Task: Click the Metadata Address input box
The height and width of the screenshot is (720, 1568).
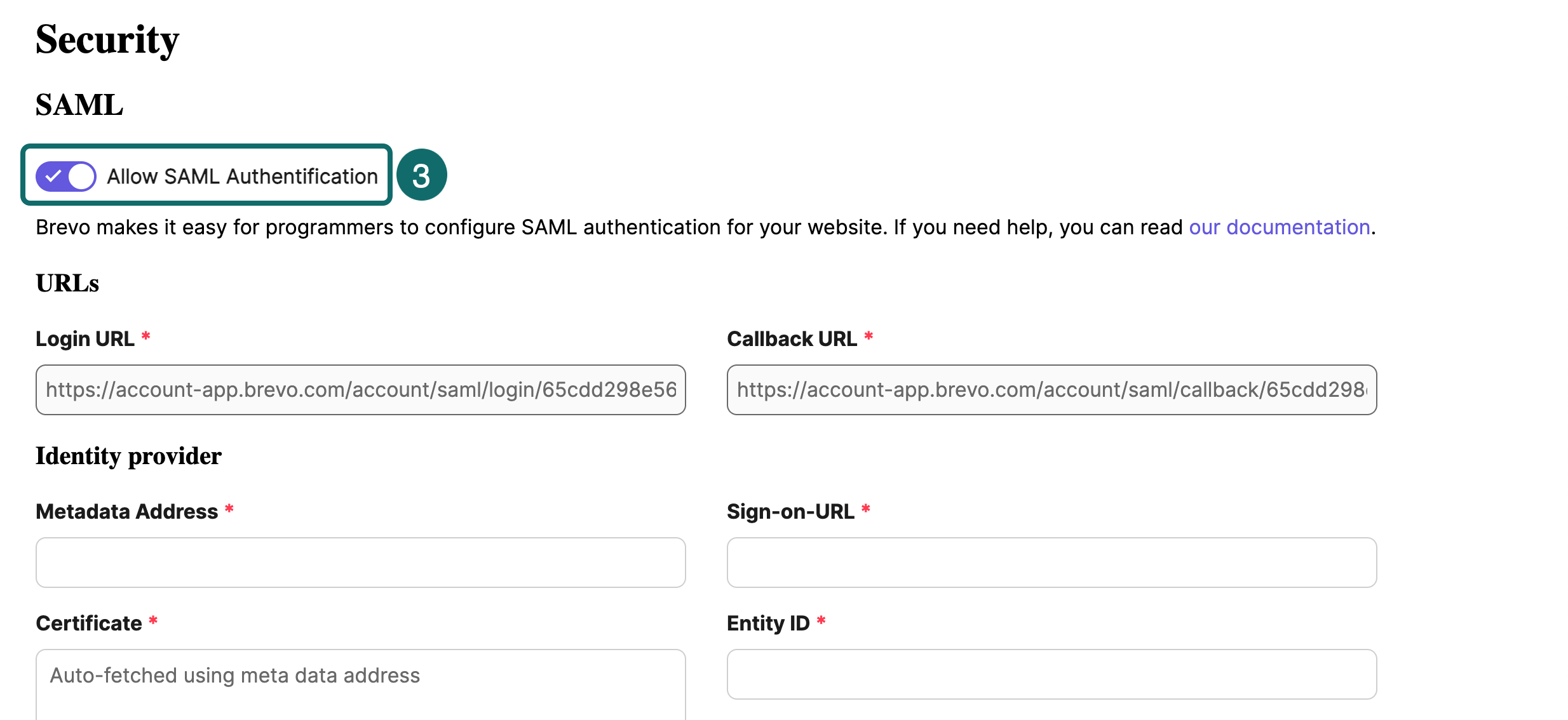Action: [x=360, y=563]
